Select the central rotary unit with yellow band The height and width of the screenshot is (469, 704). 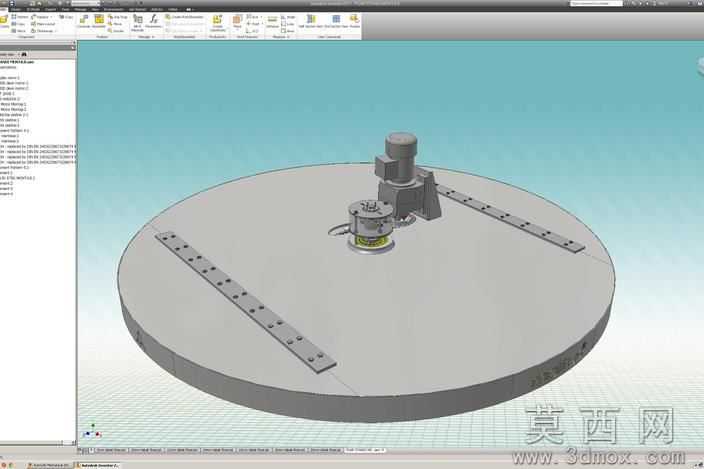(370, 227)
